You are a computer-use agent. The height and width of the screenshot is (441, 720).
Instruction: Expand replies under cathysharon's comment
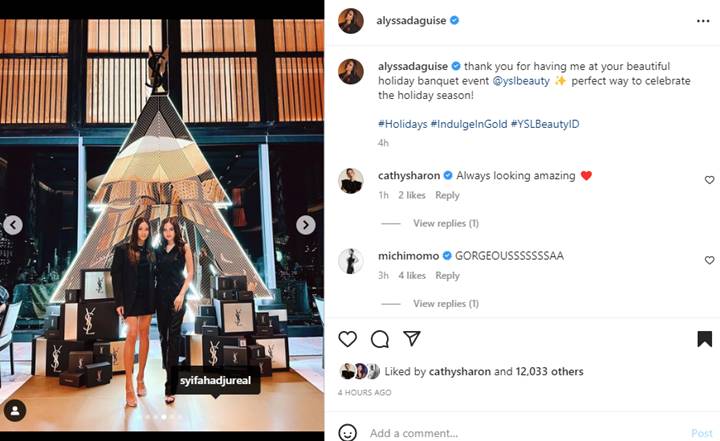(445, 223)
